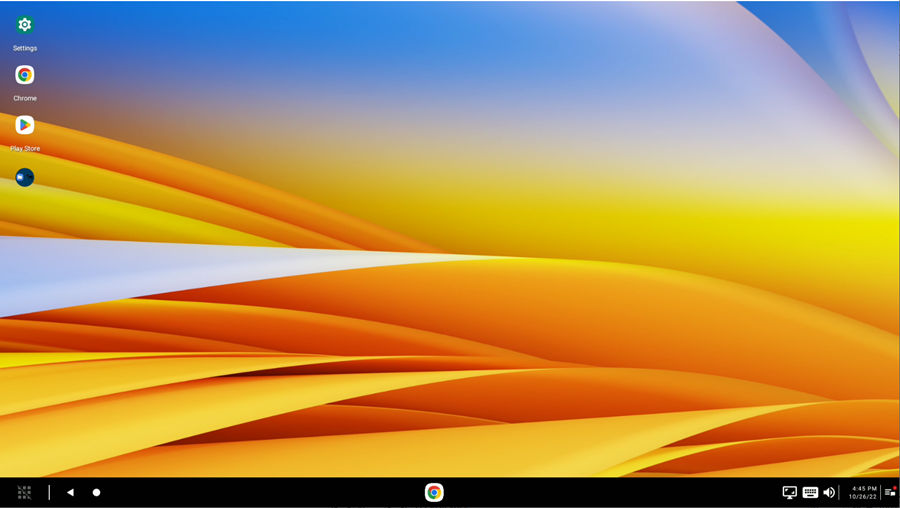This screenshot has width=900, height=508.
Task: Open the Settings app from the desktop
Action: 25,25
